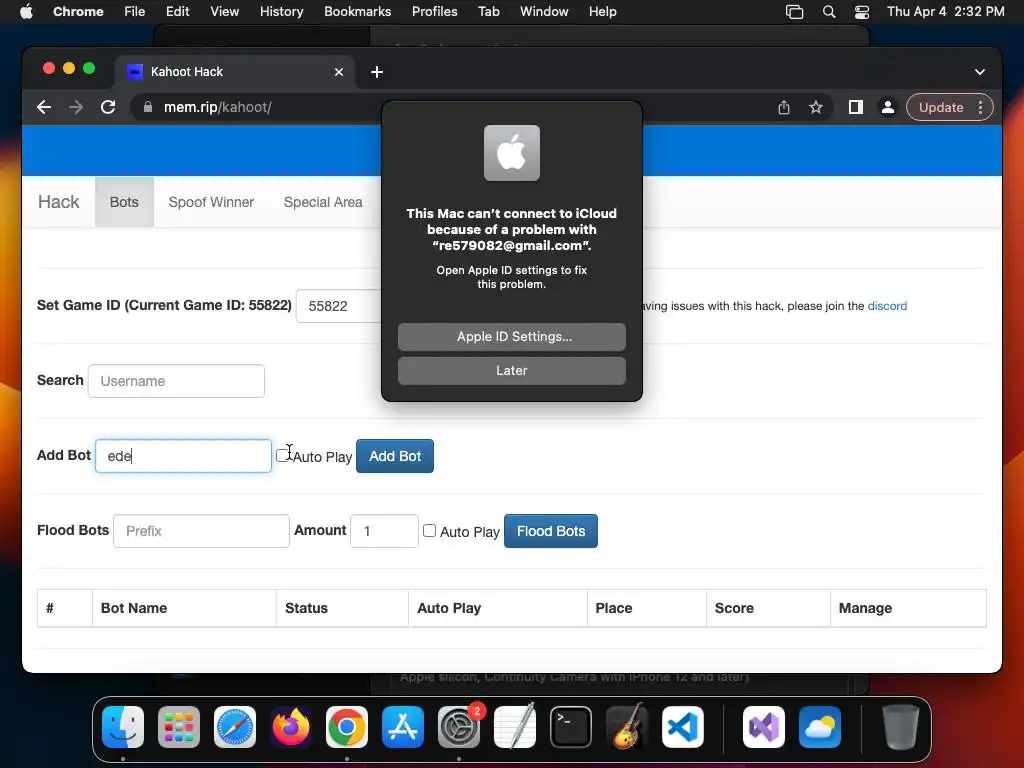The width and height of the screenshot is (1024, 768).
Task: Reload the Kahoot Hack page
Action: coord(108,107)
